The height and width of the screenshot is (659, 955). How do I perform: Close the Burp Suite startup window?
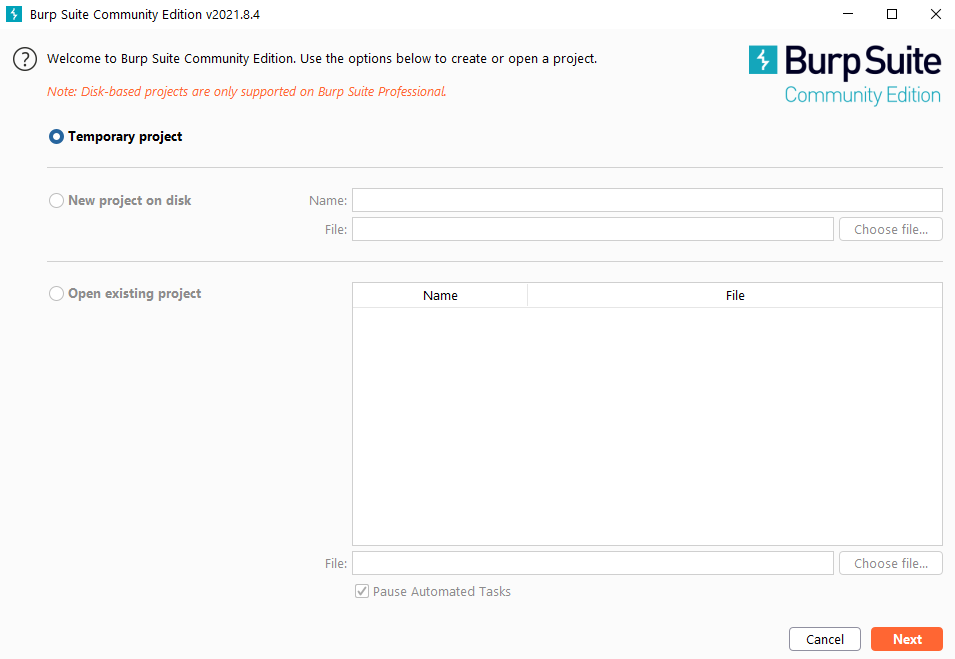point(936,14)
